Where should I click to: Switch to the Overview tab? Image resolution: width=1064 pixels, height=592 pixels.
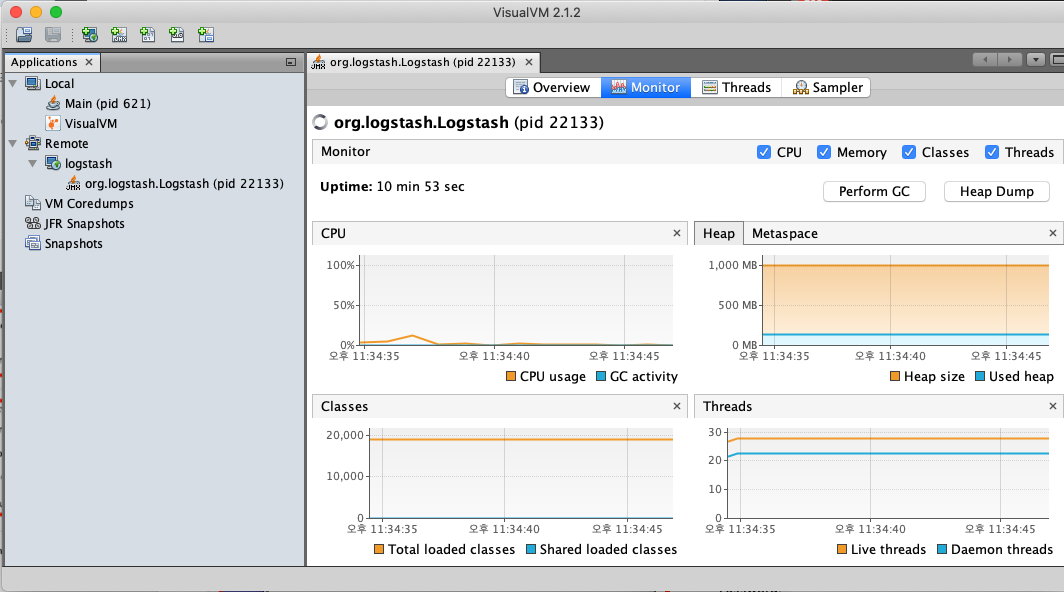tap(552, 88)
